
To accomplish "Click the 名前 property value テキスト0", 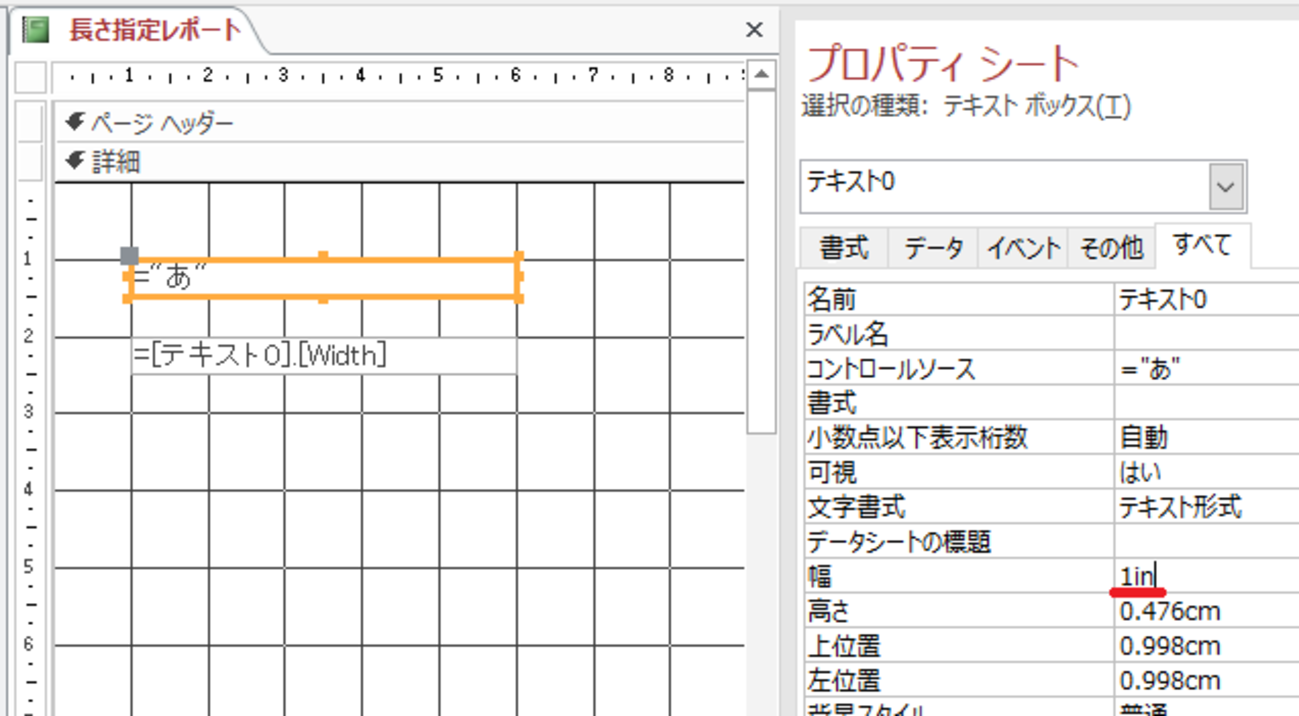I will tap(1206, 299).
